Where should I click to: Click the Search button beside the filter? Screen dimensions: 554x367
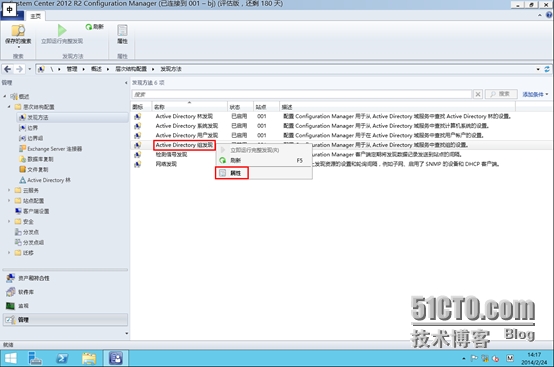501,94
